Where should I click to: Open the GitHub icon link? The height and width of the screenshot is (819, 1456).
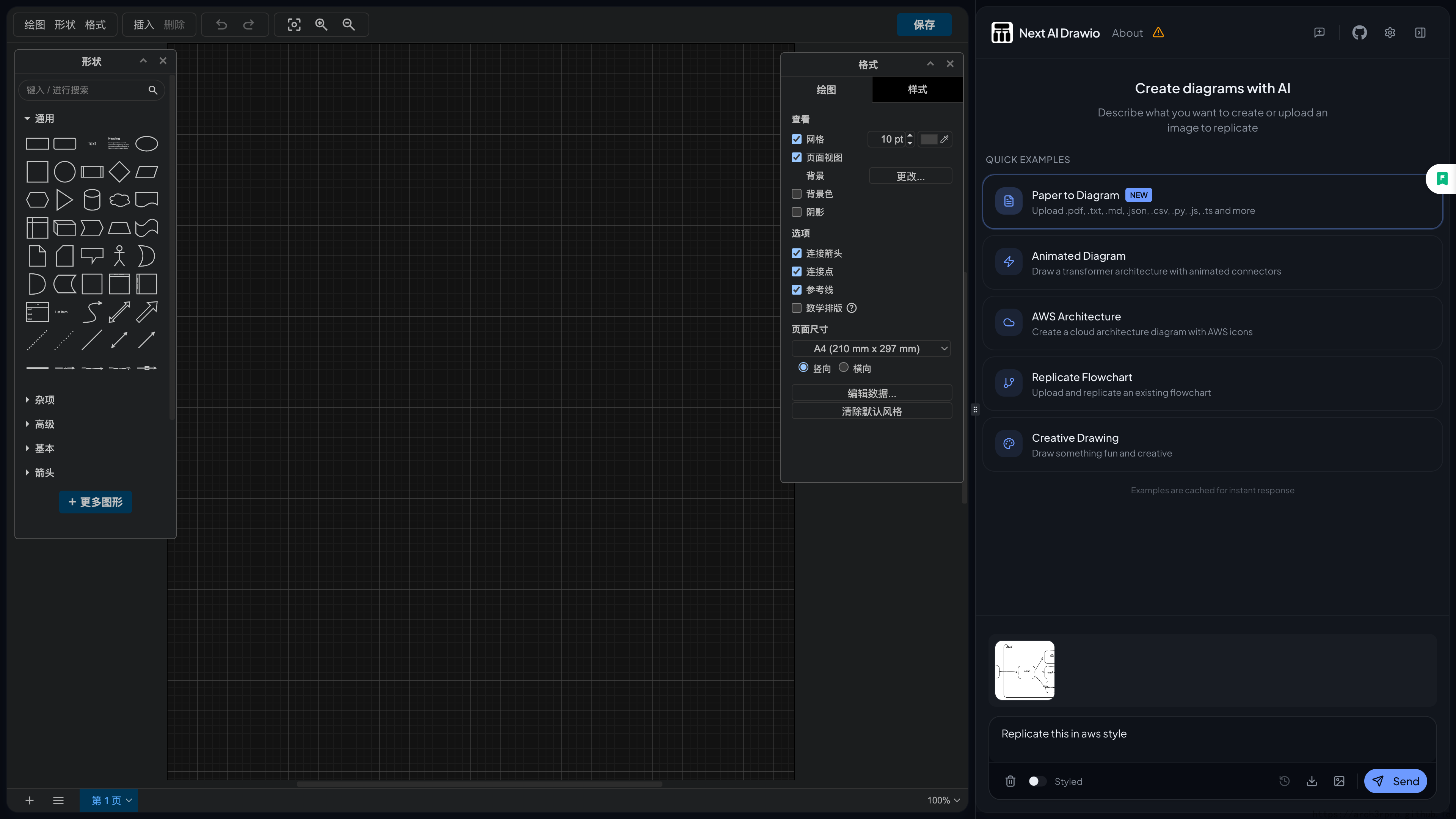pos(1359,33)
